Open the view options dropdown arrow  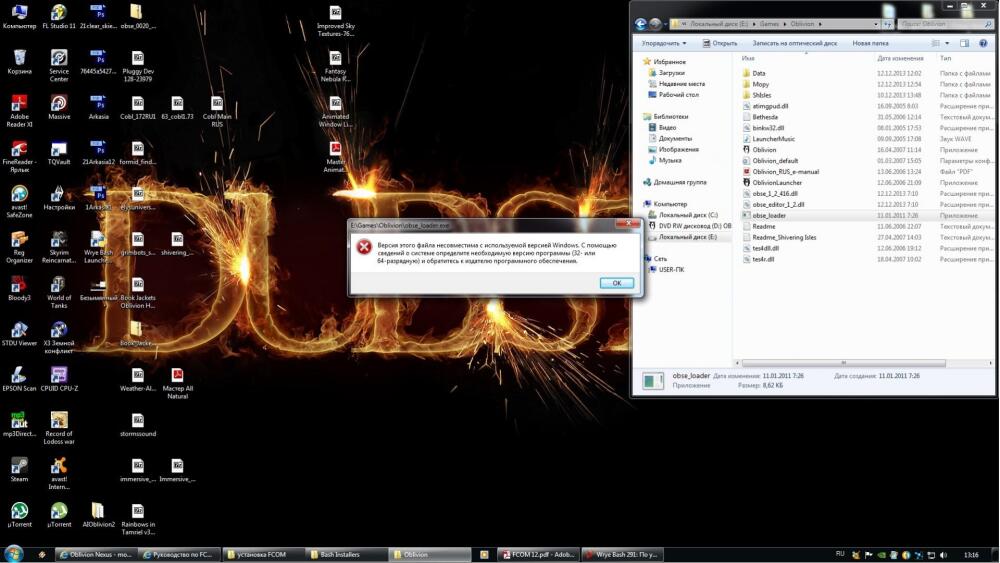point(947,43)
